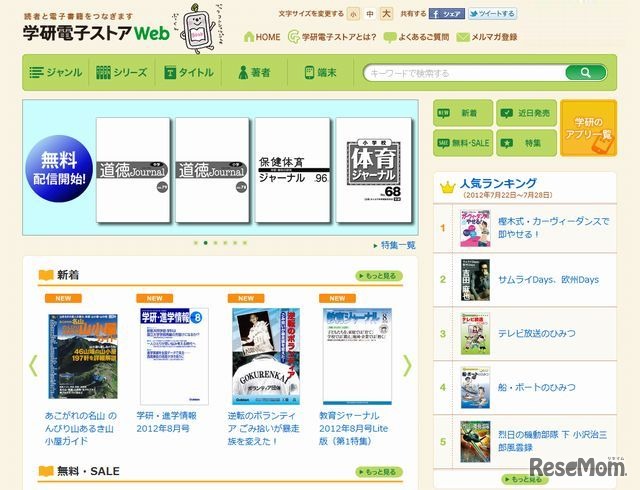The image size is (640, 490).
Task: Open 逆転のボランティア title link
Action: pos(264,428)
